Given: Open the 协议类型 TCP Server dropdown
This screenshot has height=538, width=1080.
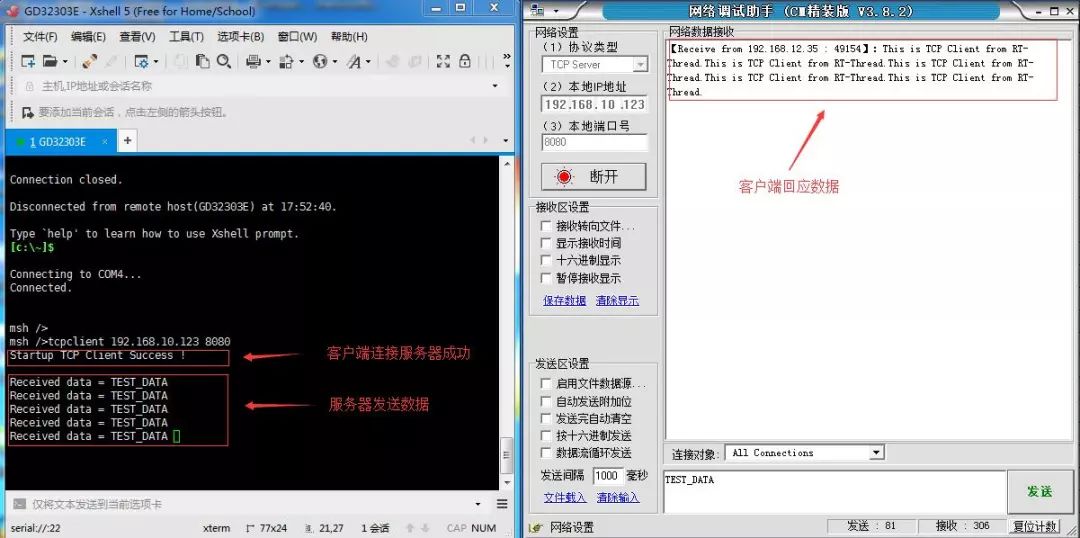Looking at the screenshot, I should pyautogui.click(x=641, y=65).
